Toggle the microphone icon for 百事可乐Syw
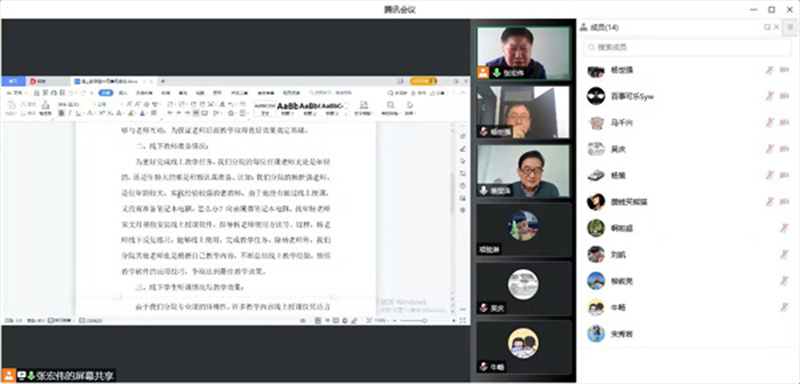 (x=769, y=96)
